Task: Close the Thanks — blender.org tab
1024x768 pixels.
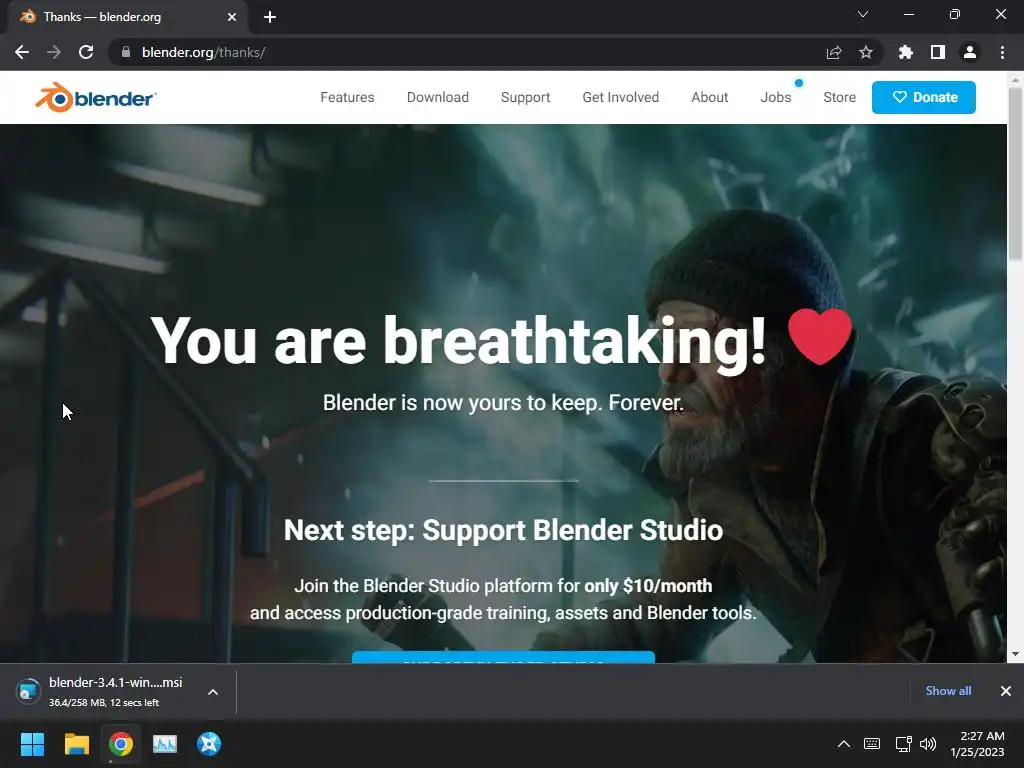Action: pos(232,17)
